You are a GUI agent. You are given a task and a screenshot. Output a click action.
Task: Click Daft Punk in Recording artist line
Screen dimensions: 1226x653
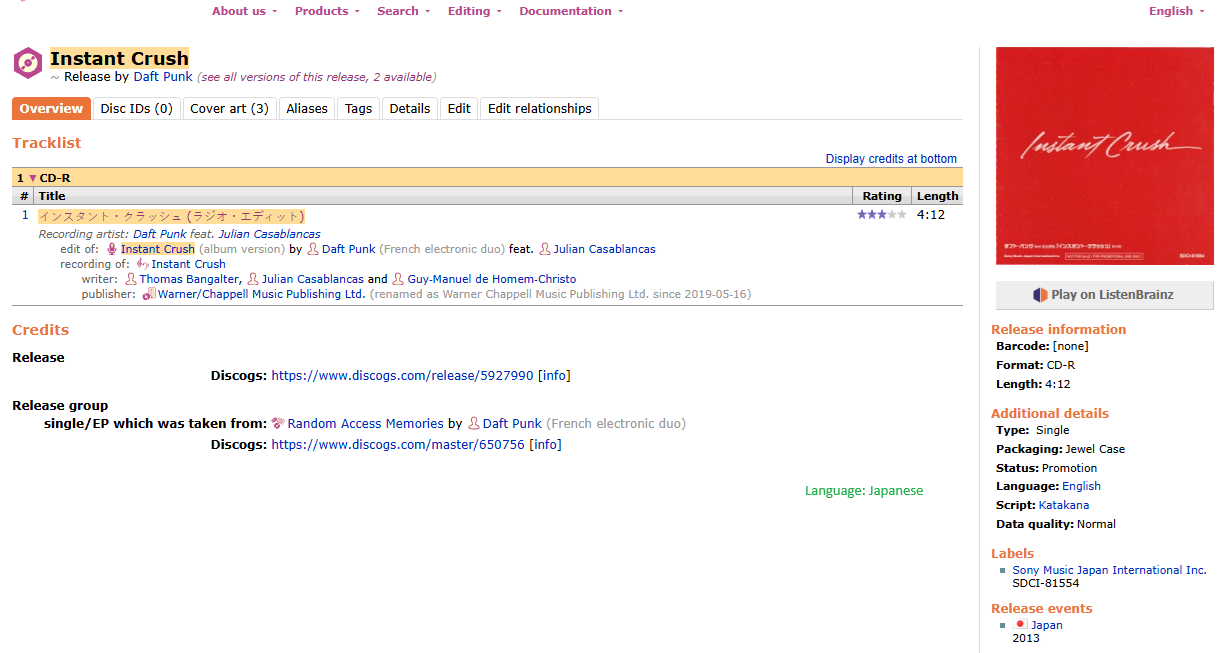(160, 234)
